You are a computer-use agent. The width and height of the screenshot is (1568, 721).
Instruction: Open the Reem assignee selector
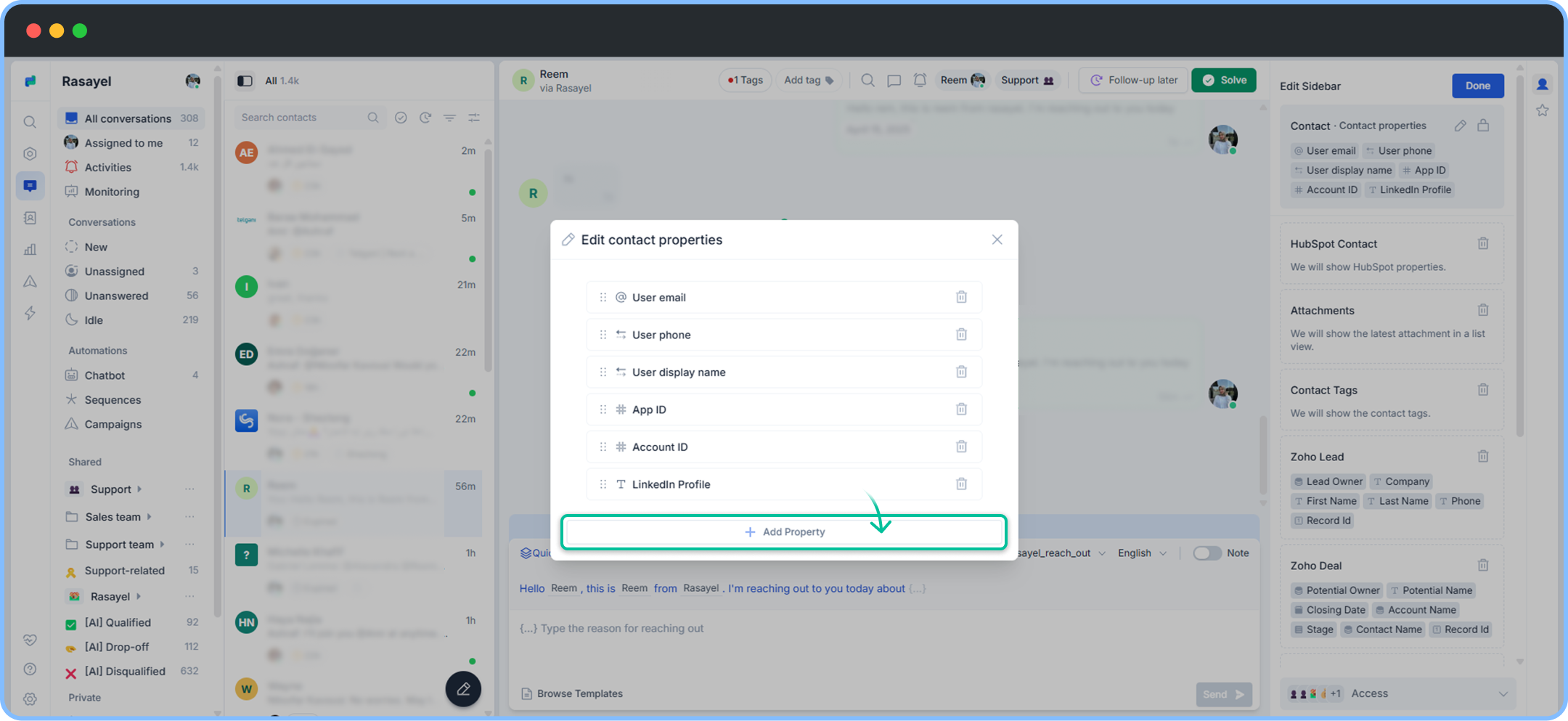click(963, 80)
